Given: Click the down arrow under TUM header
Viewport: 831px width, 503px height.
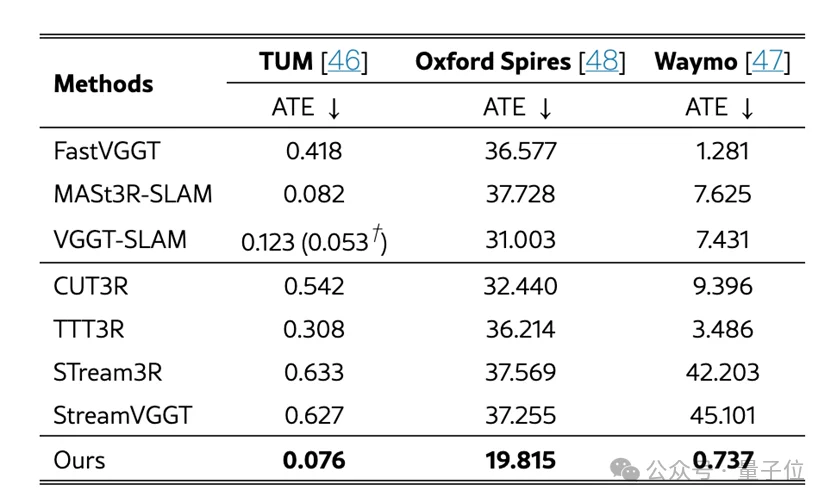Looking at the screenshot, I should coord(333,109).
